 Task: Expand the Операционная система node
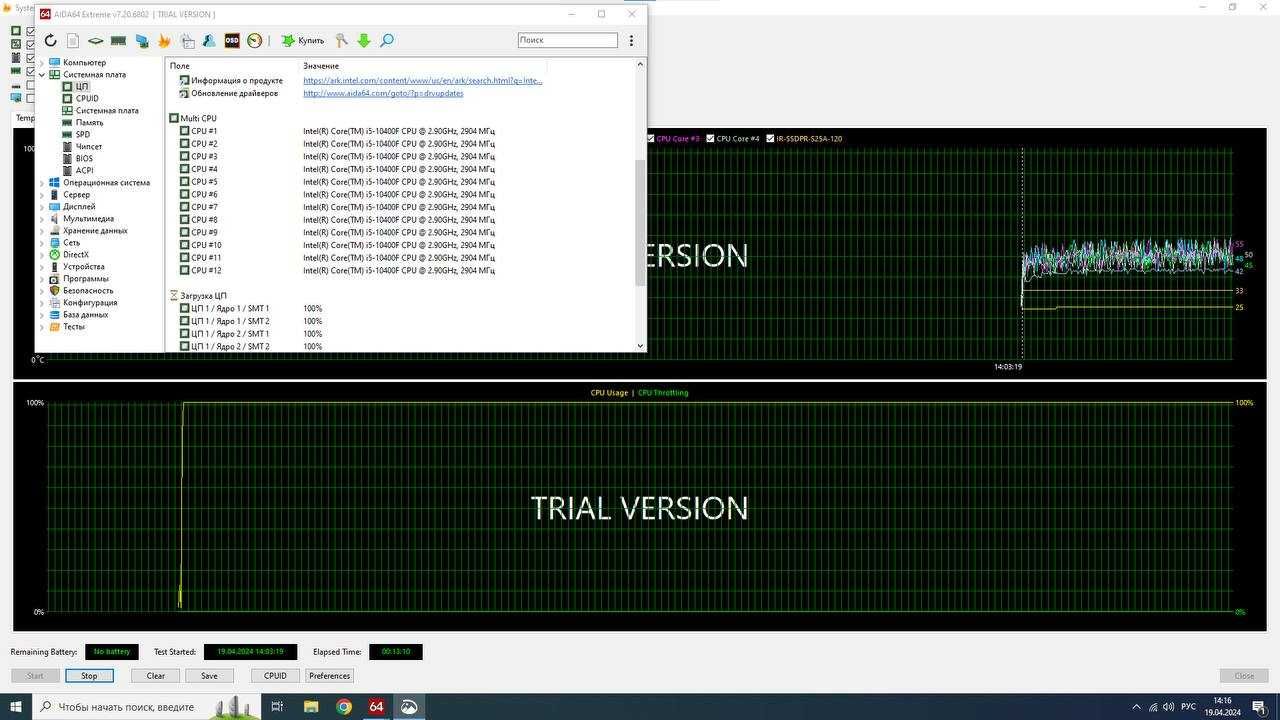coord(42,182)
